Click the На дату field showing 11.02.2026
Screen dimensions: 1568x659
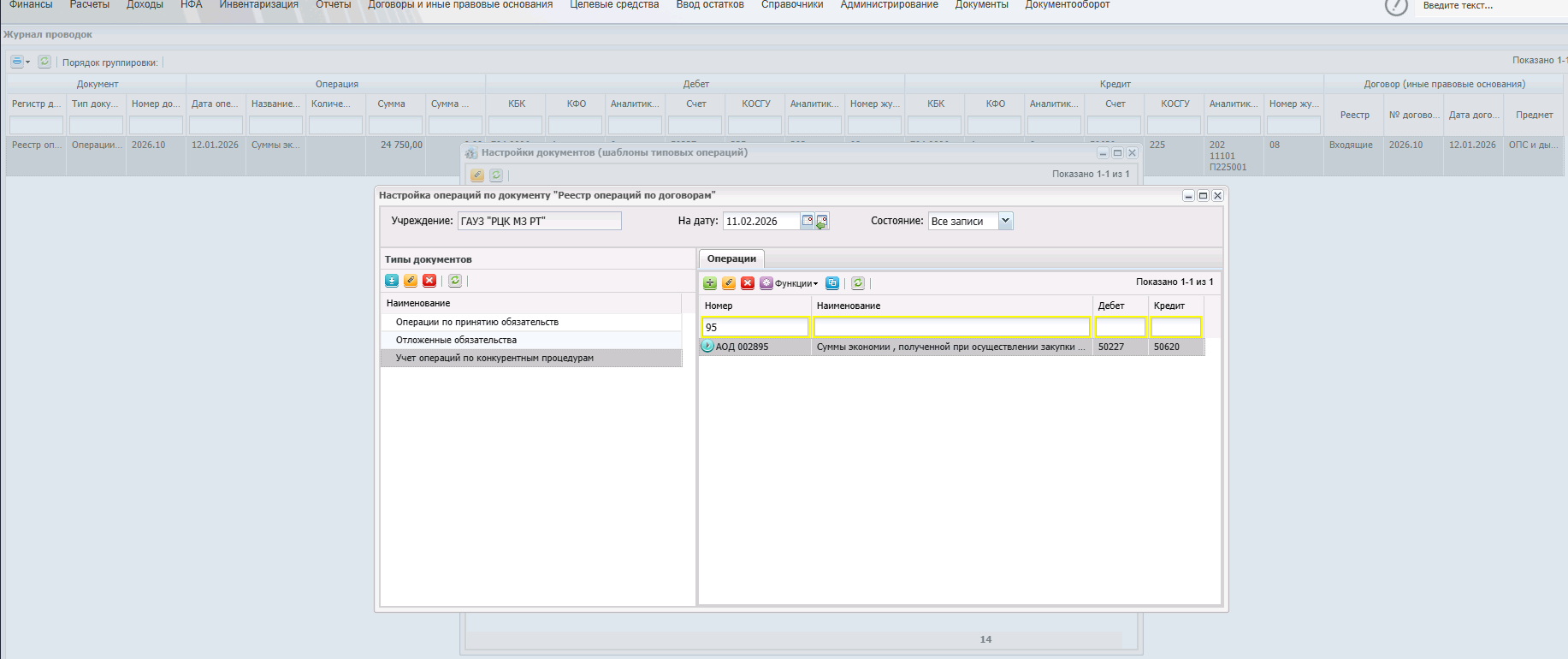pyautogui.click(x=761, y=221)
